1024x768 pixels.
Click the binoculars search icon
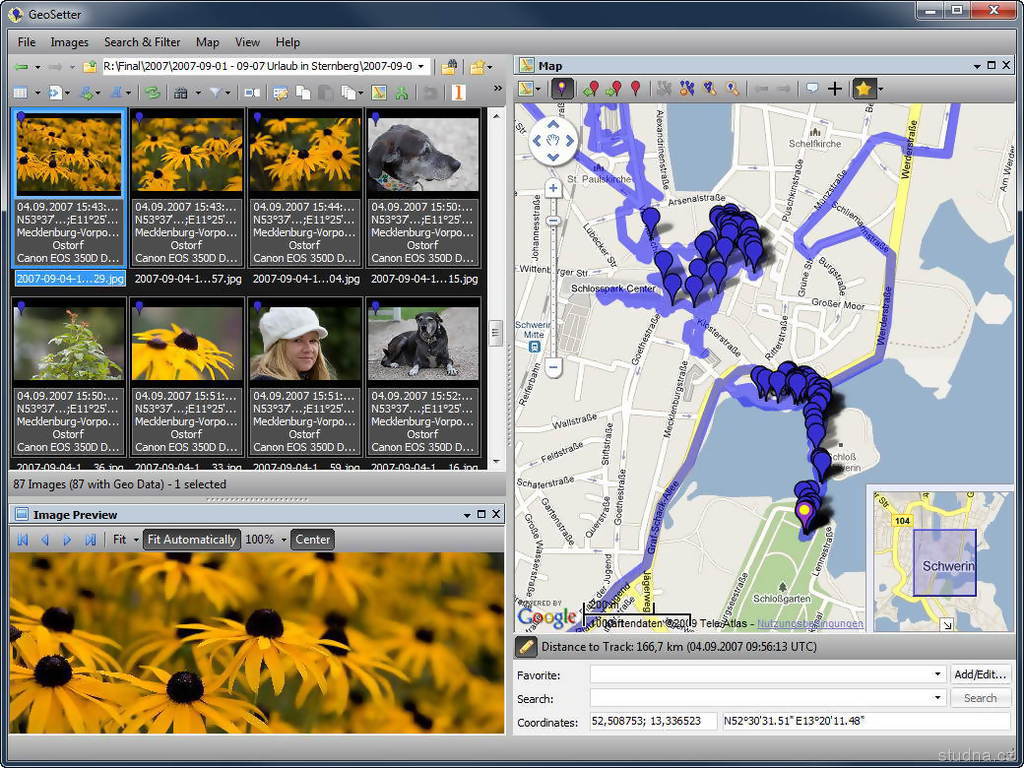pyautogui.click(x=180, y=93)
